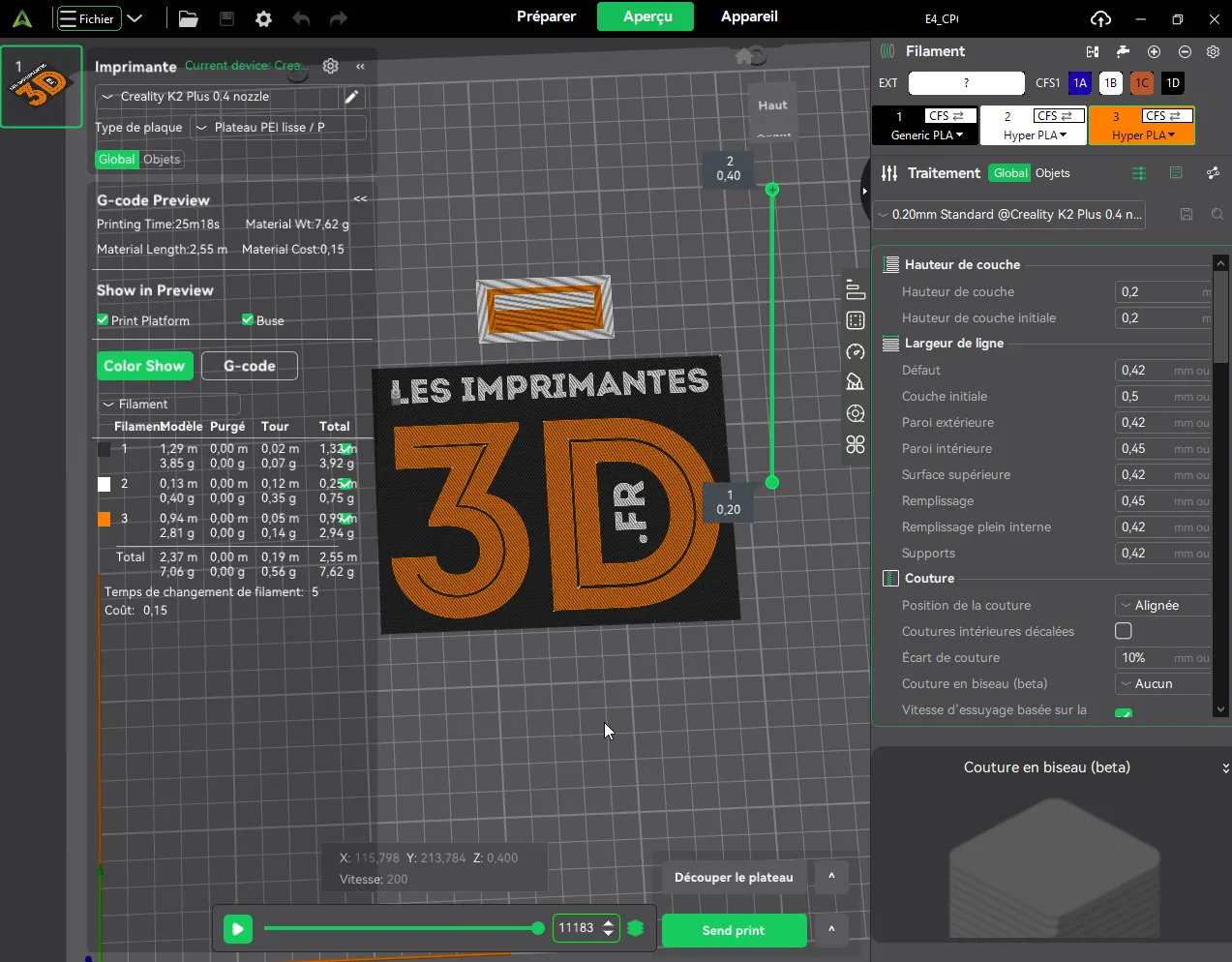Viewport: 1232px width, 962px height.
Task: Click the G-code view button
Action: pos(250,366)
